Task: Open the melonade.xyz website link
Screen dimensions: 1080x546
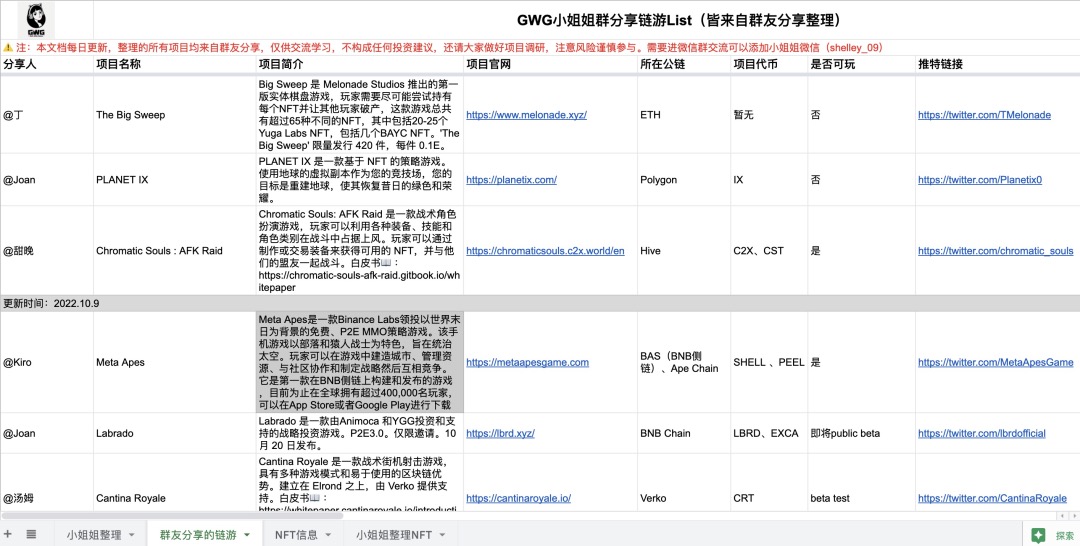Action: tap(526, 115)
